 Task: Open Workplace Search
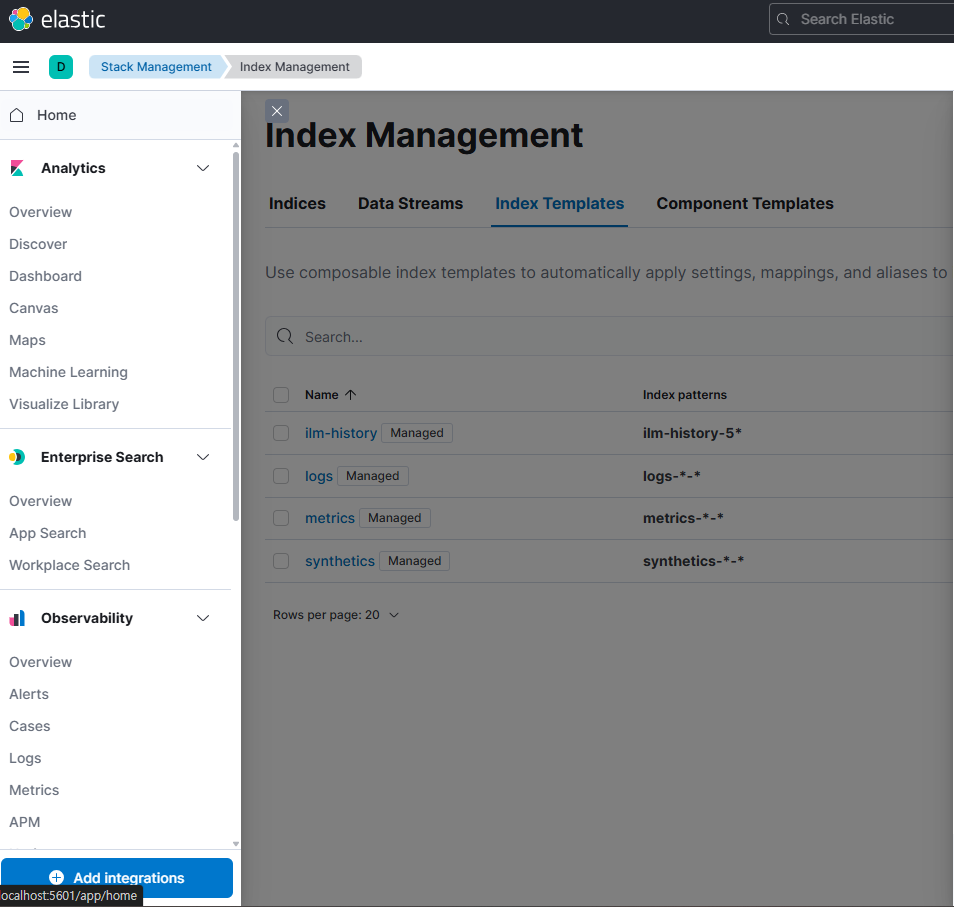pyautogui.click(x=70, y=565)
